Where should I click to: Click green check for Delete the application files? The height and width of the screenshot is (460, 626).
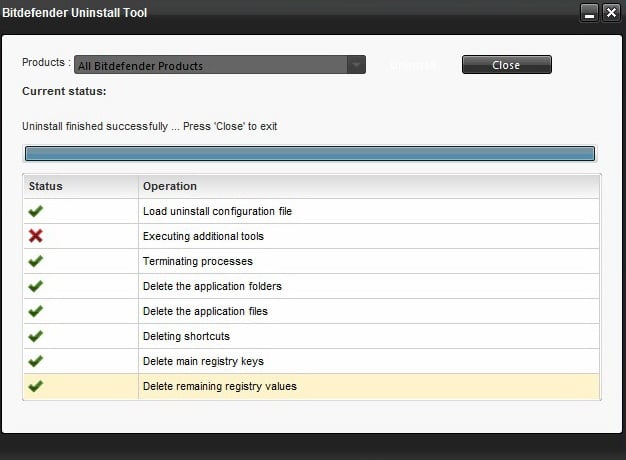click(36, 311)
